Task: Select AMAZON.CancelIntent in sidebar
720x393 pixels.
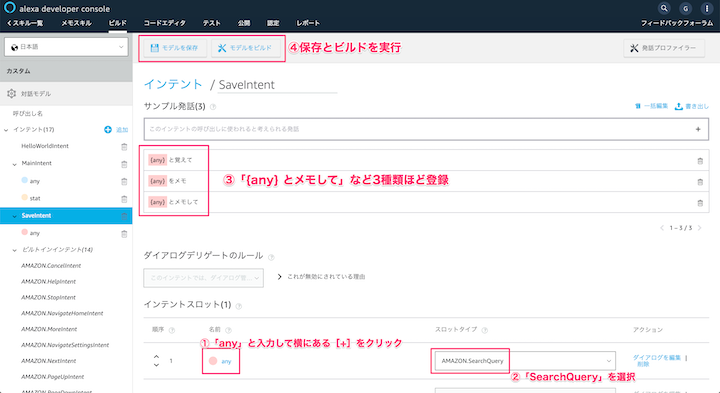Action: tap(51, 266)
